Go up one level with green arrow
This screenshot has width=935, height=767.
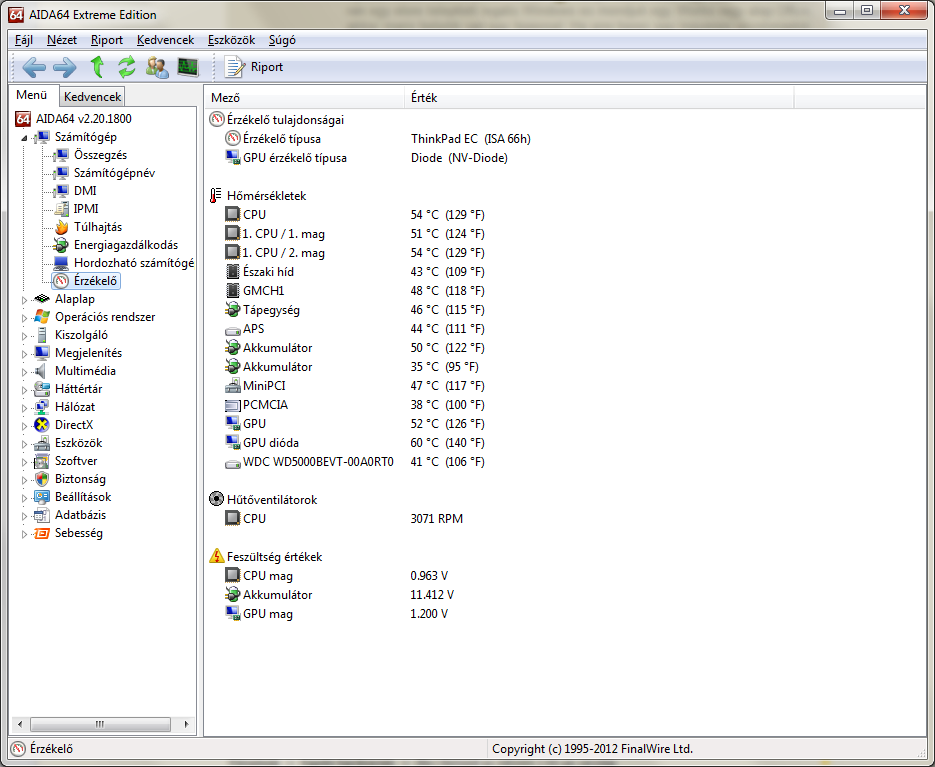pos(97,67)
